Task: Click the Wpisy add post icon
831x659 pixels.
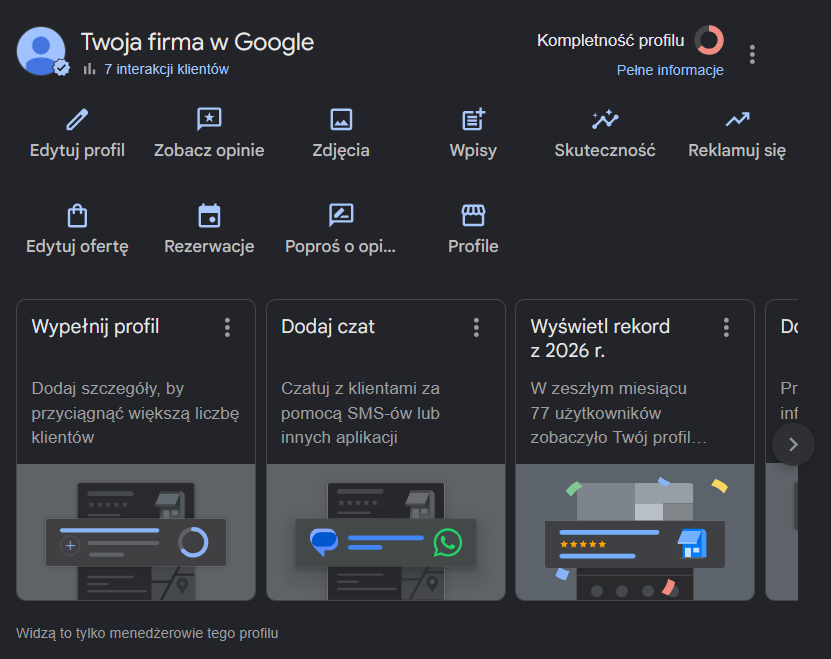Action: click(473, 119)
